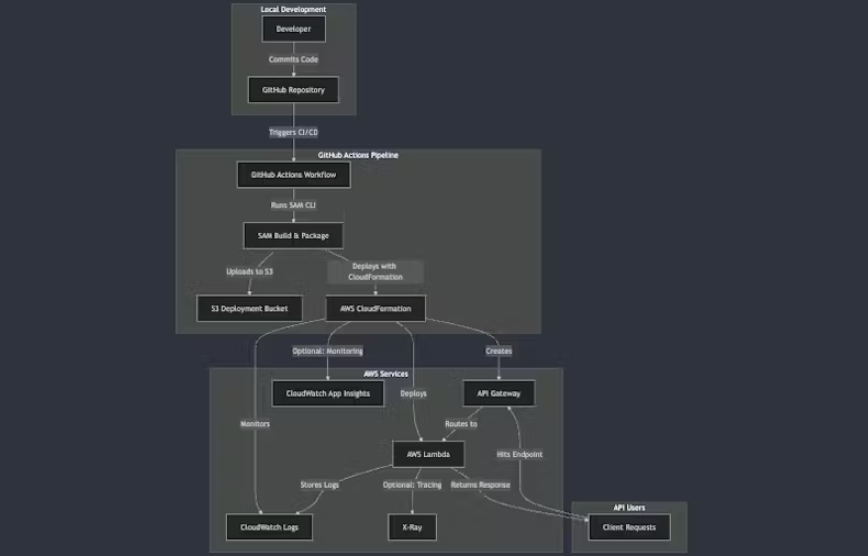Click the 'API Users' group title

629,507
